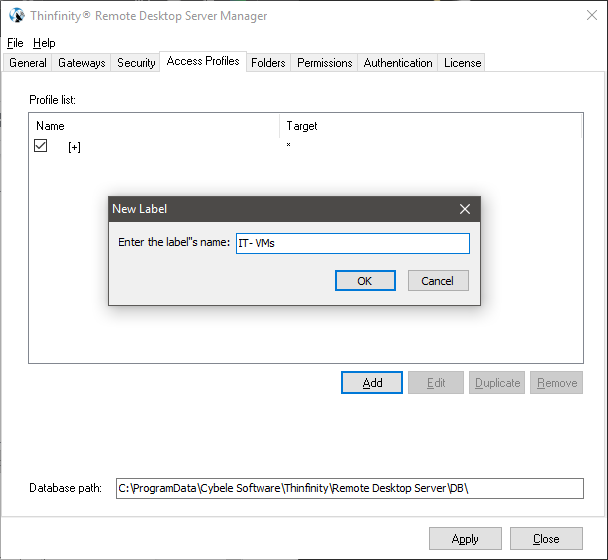Close the Server Manager window
Screen dimensions: 608x560
(592, 16)
